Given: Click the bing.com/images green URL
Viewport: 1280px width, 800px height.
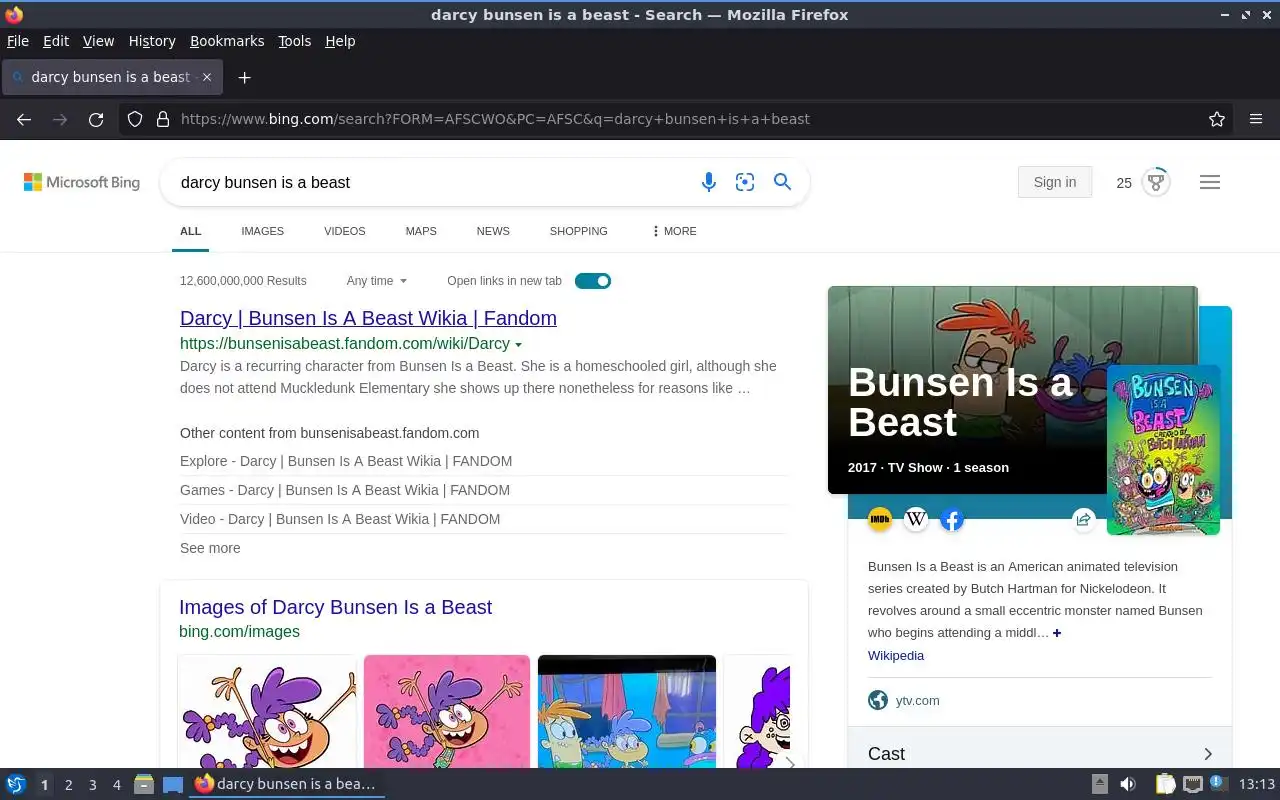Looking at the screenshot, I should point(239,631).
